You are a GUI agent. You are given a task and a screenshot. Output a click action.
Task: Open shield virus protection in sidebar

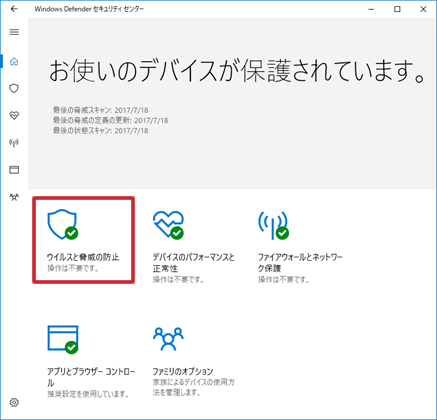[x=14, y=89]
